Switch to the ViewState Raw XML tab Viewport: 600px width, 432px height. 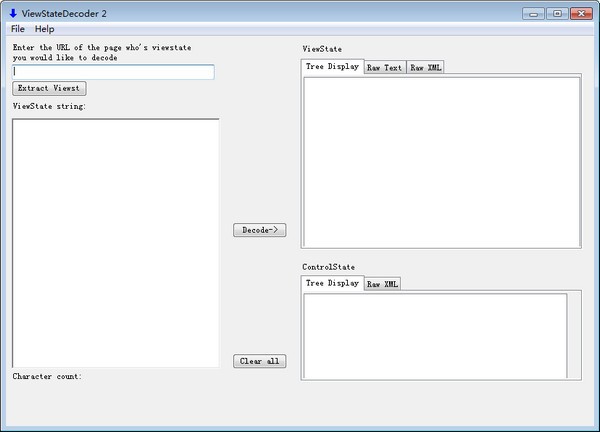tap(425, 68)
